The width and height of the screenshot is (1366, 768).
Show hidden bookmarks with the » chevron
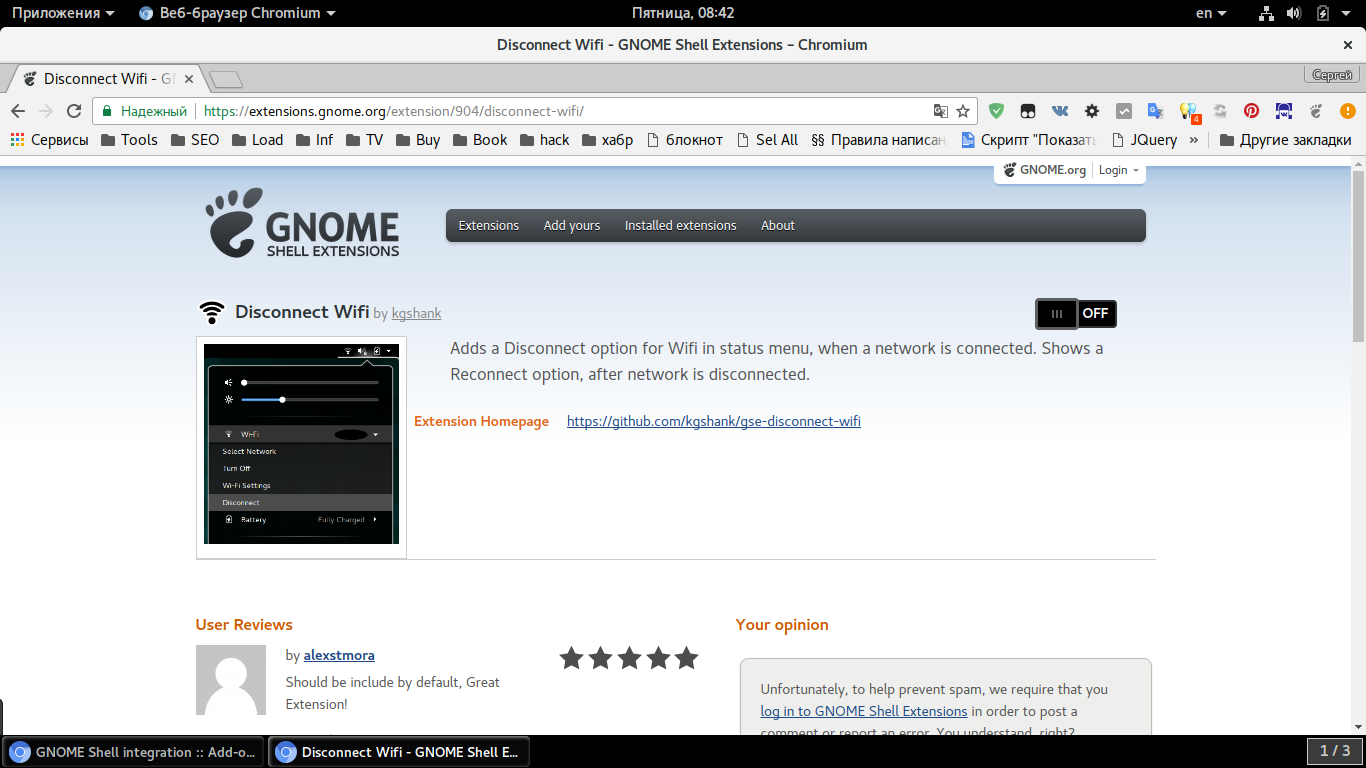(1194, 140)
